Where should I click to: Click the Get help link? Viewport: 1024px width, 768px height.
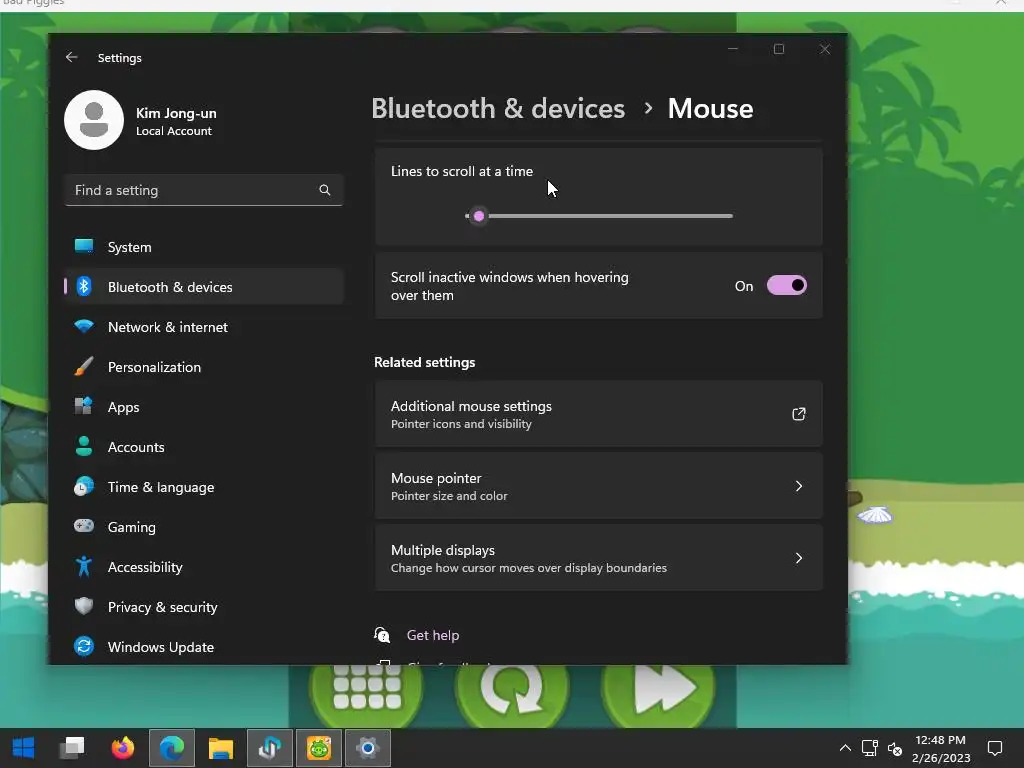click(x=432, y=635)
